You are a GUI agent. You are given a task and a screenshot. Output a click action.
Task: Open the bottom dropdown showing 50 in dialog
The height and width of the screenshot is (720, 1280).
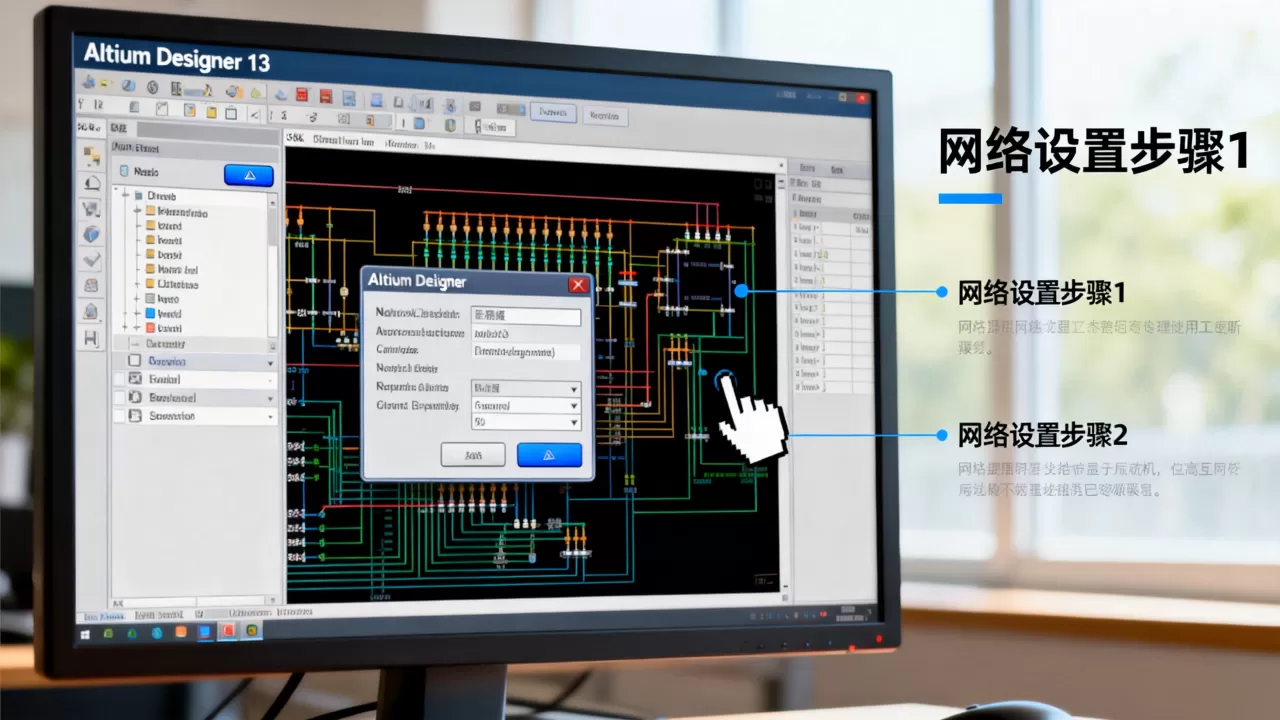pos(526,422)
